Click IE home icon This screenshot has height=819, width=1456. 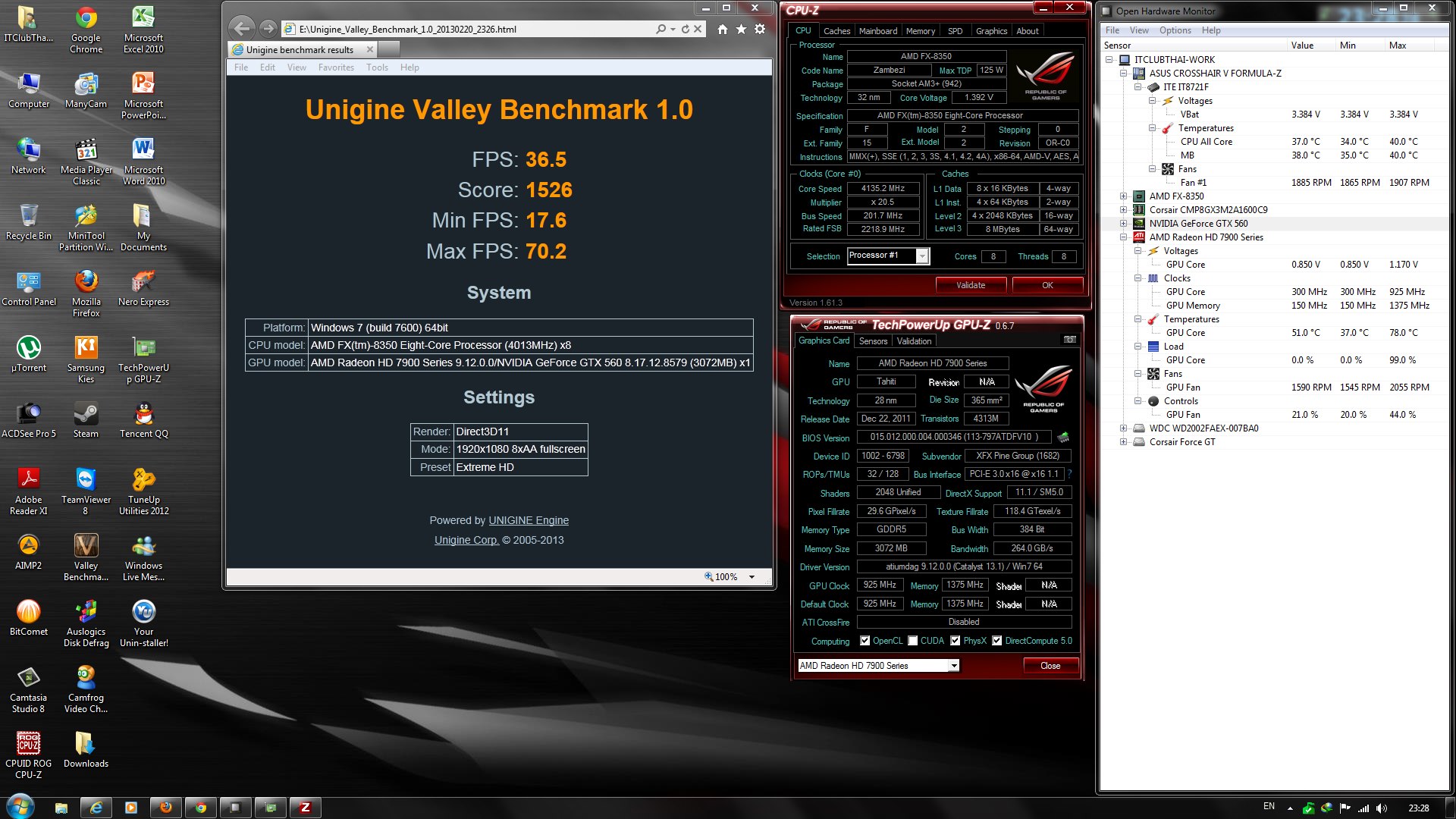click(x=722, y=29)
